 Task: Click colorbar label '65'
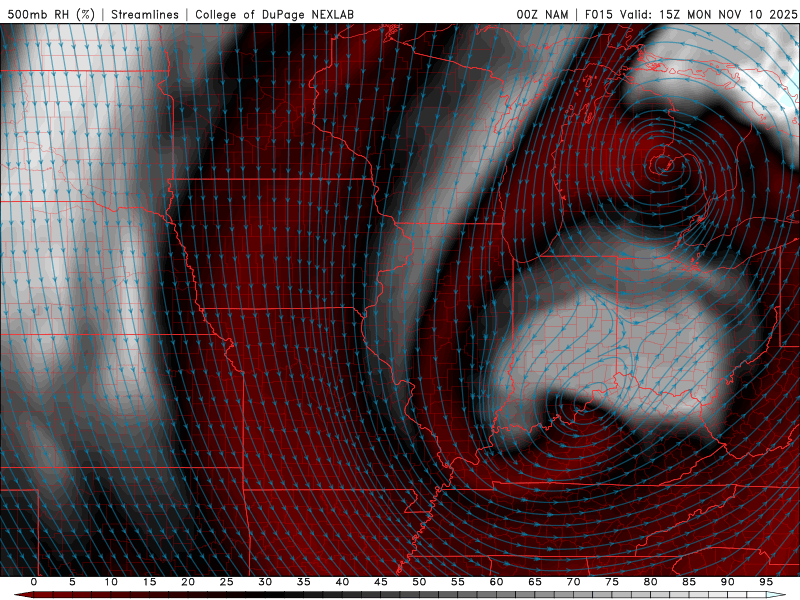tap(535, 582)
